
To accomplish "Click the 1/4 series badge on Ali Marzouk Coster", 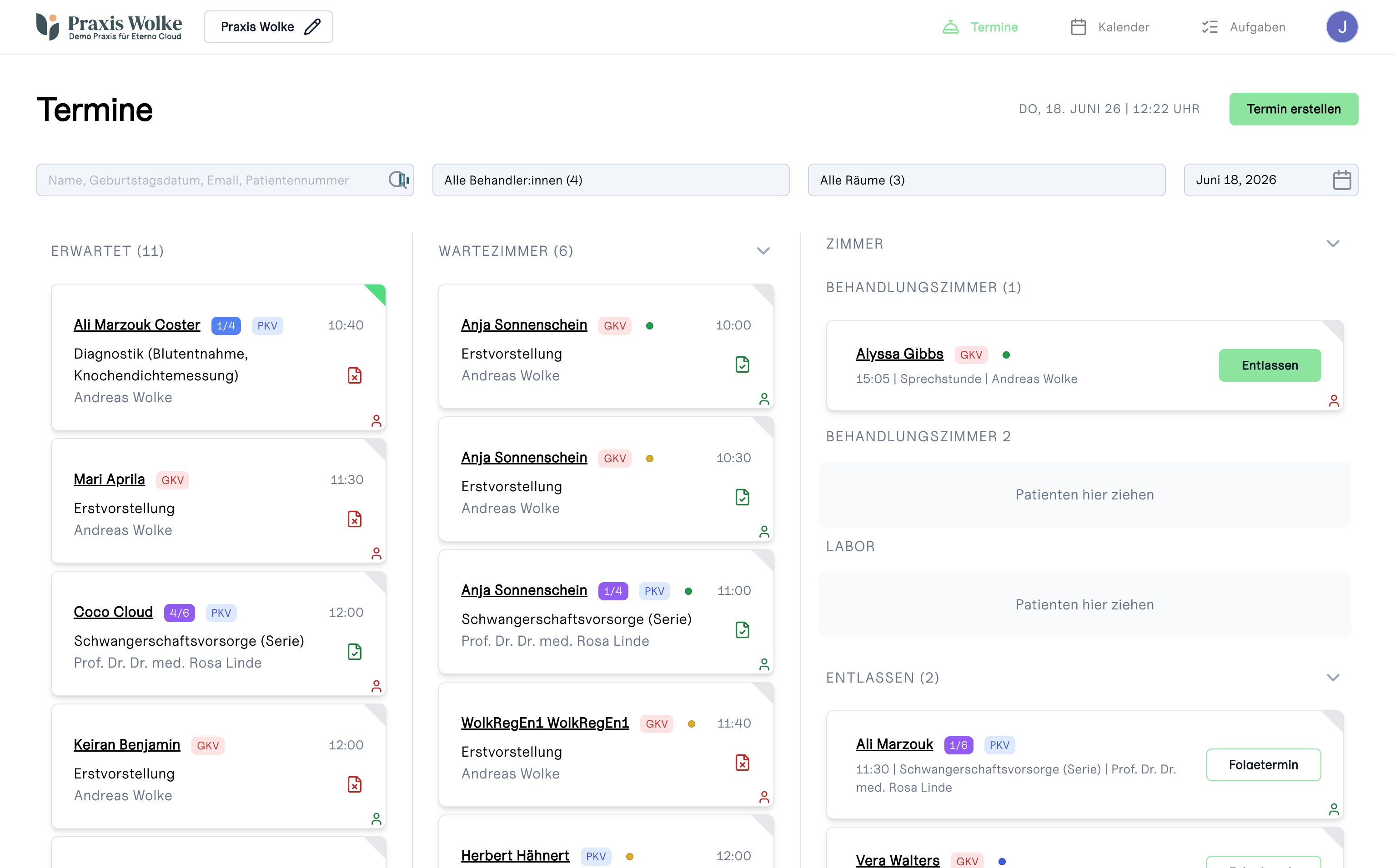I will tap(226, 325).
